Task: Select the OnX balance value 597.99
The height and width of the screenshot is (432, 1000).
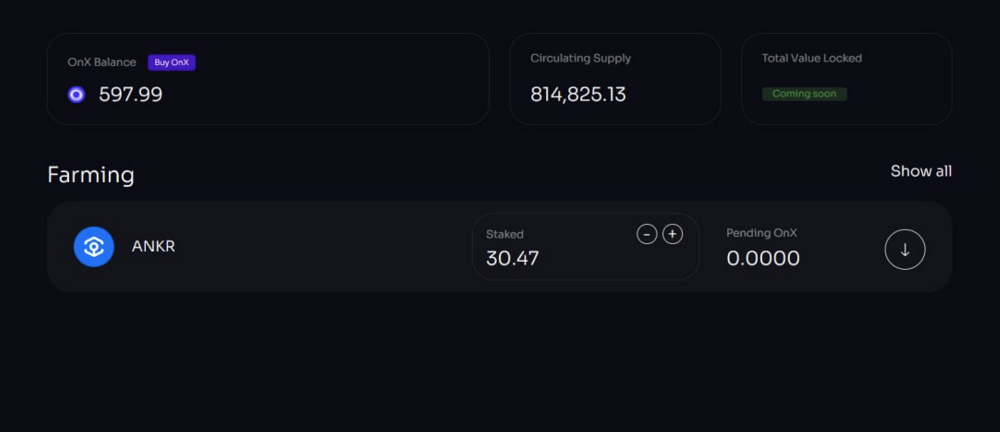Action: [x=131, y=94]
